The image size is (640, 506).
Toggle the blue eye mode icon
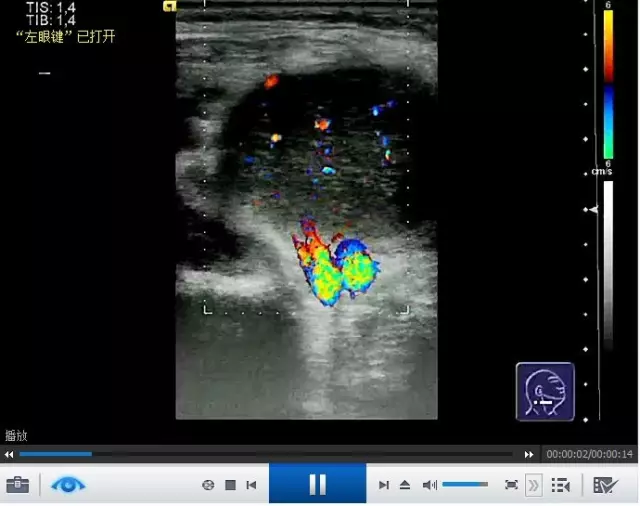coord(68,485)
